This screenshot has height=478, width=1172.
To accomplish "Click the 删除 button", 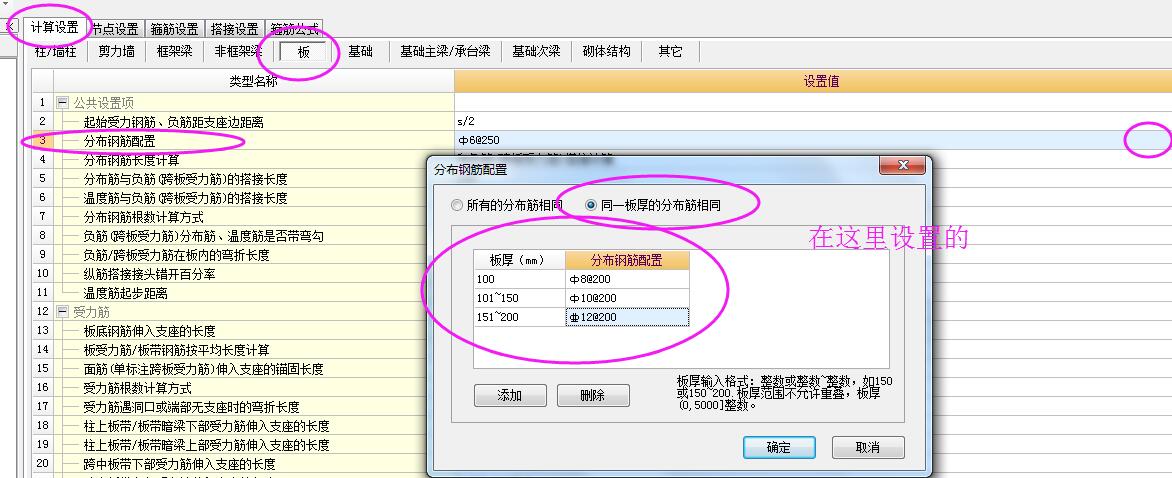I will pyautogui.click(x=593, y=395).
